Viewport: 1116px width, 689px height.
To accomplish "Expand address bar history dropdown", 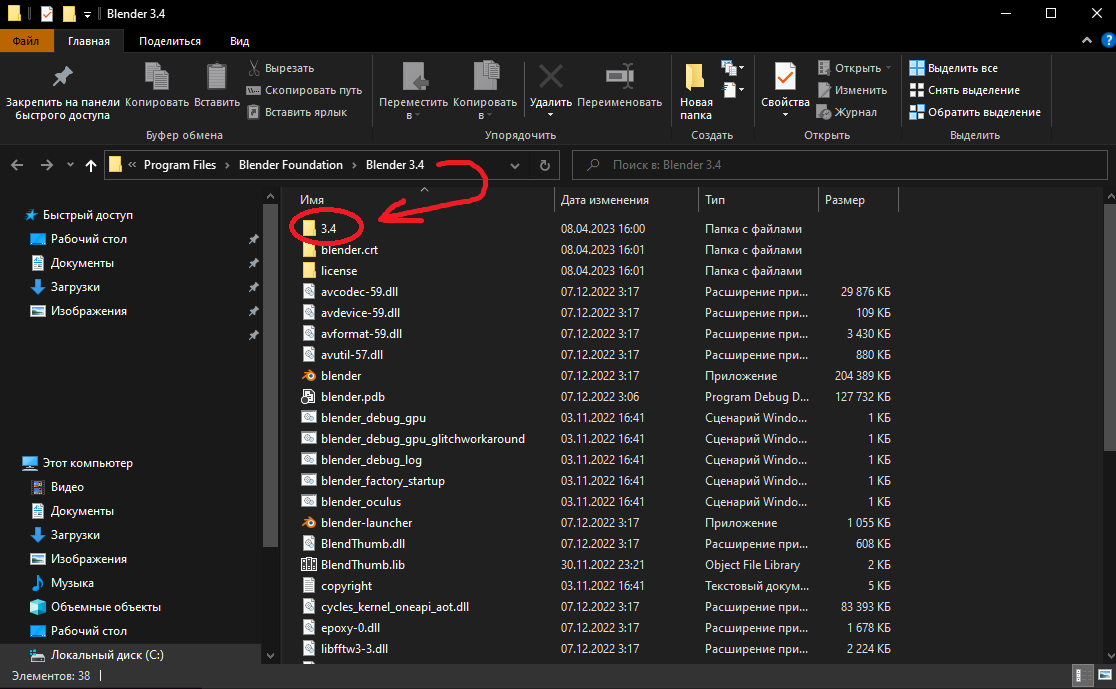I will point(515,165).
